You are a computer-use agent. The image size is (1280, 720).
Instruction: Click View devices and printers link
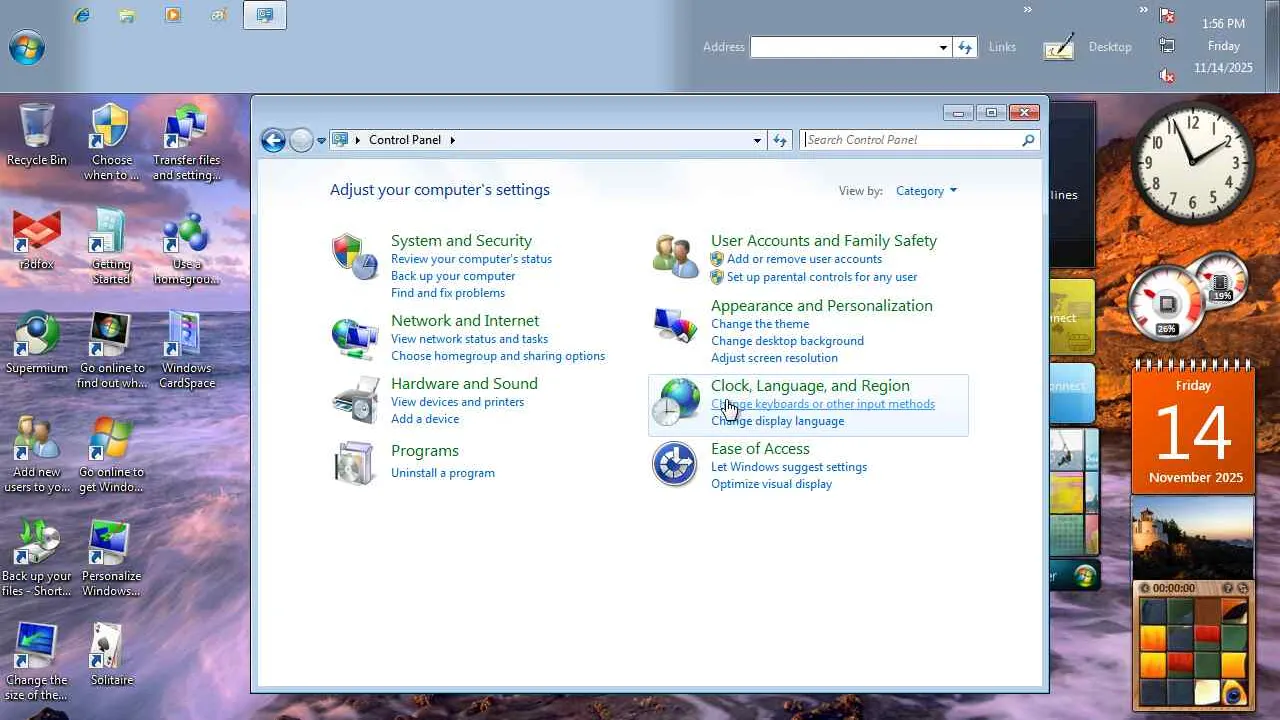[x=457, y=402]
